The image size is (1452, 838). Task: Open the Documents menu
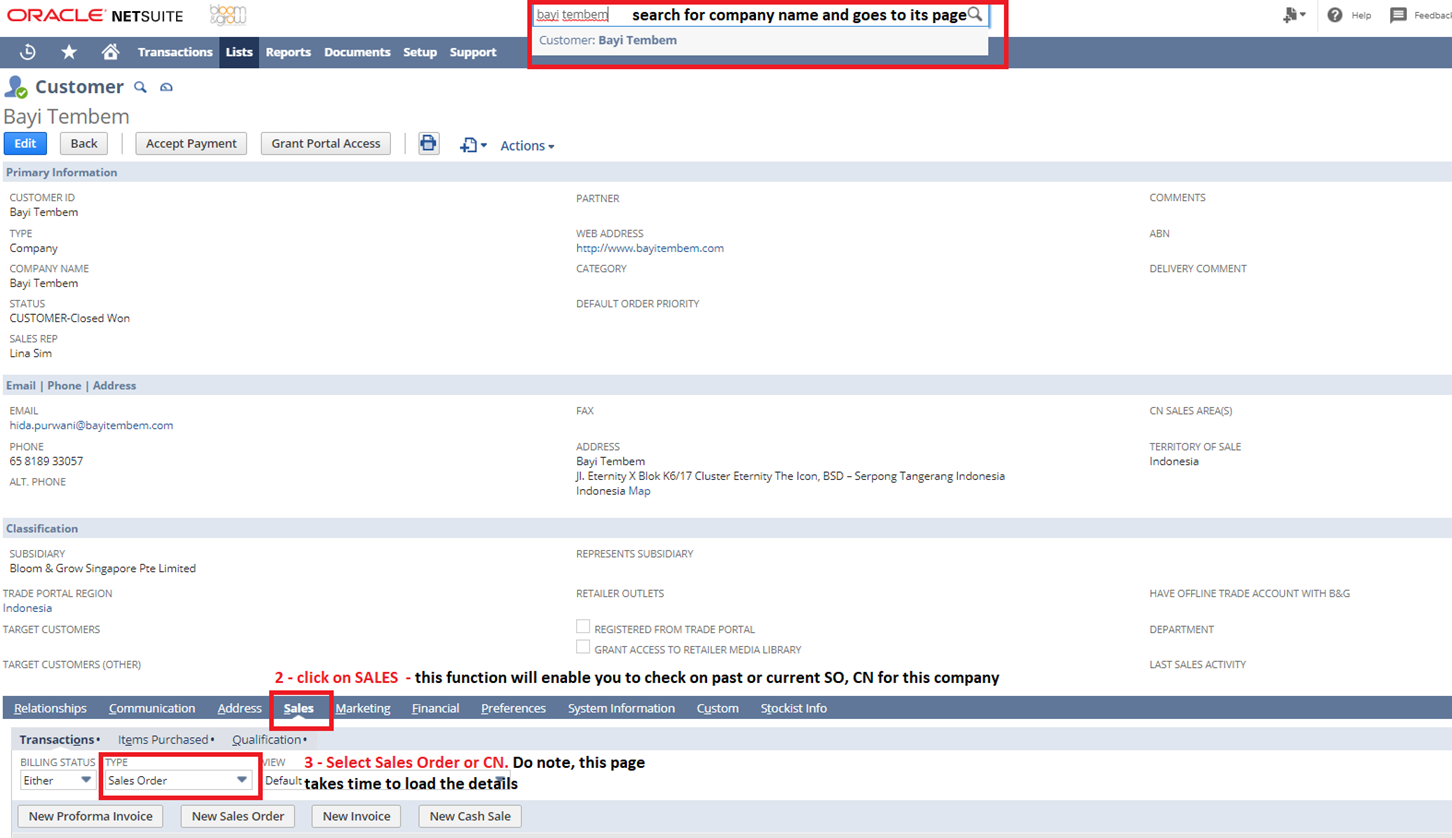357,52
